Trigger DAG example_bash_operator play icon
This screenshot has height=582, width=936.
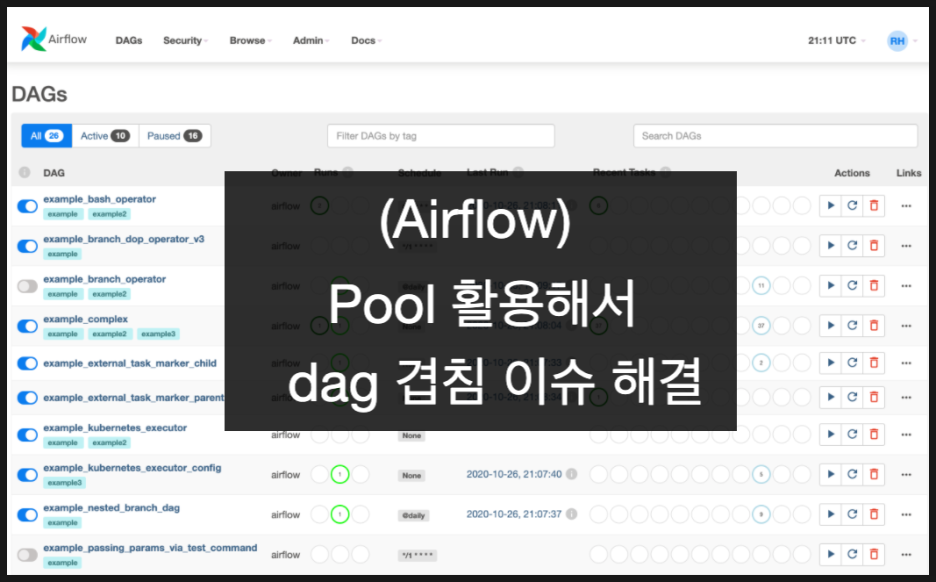pyautogui.click(x=830, y=206)
